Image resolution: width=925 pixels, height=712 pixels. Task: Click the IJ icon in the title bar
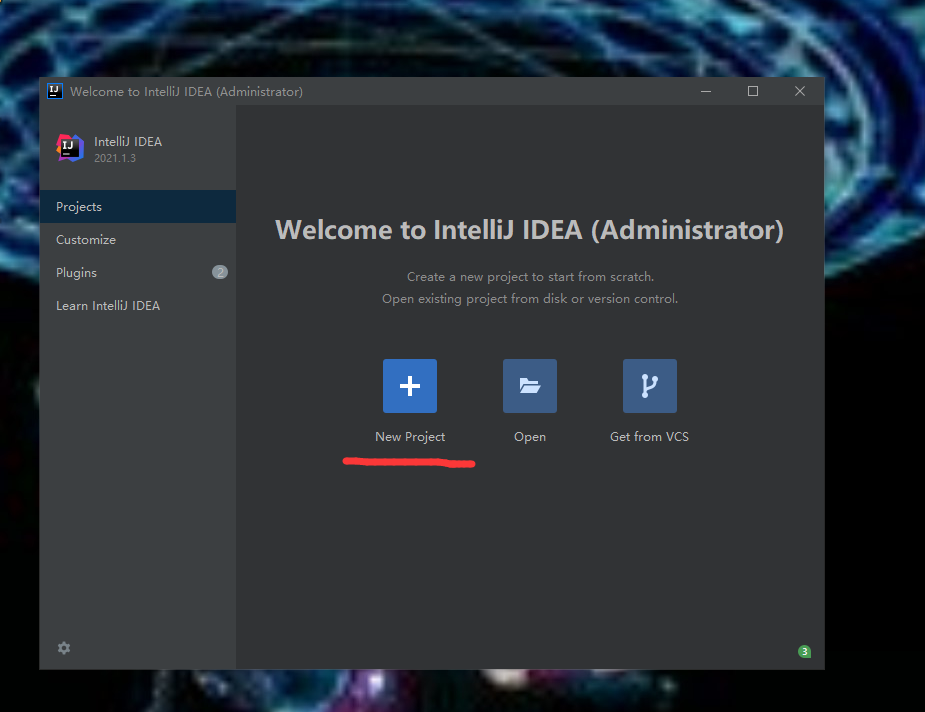point(55,91)
